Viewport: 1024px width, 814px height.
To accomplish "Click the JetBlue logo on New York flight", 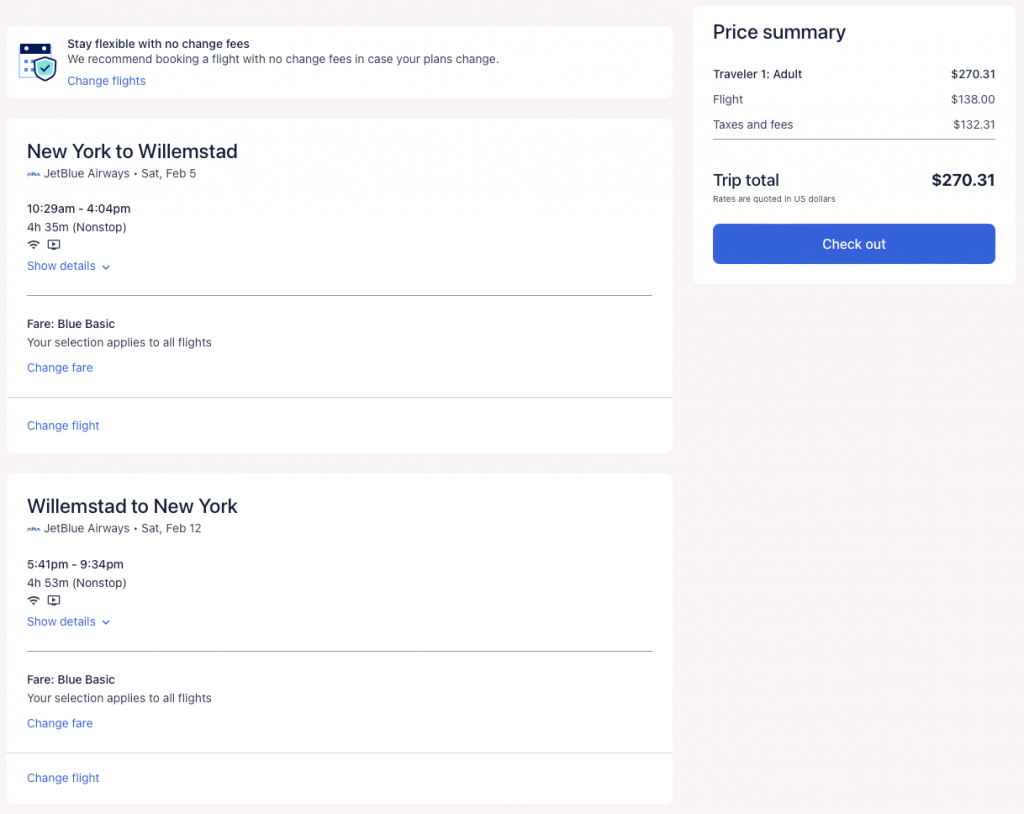I will [33, 174].
